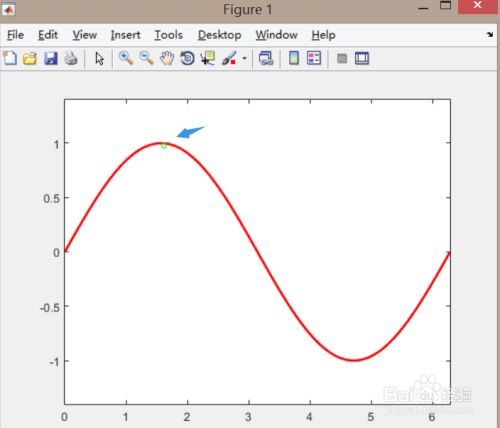This screenshot has height=428, width=500.
Task: Select the Edit Plot arrow tool
Action: pyautogui.click(x=99, y=59)
